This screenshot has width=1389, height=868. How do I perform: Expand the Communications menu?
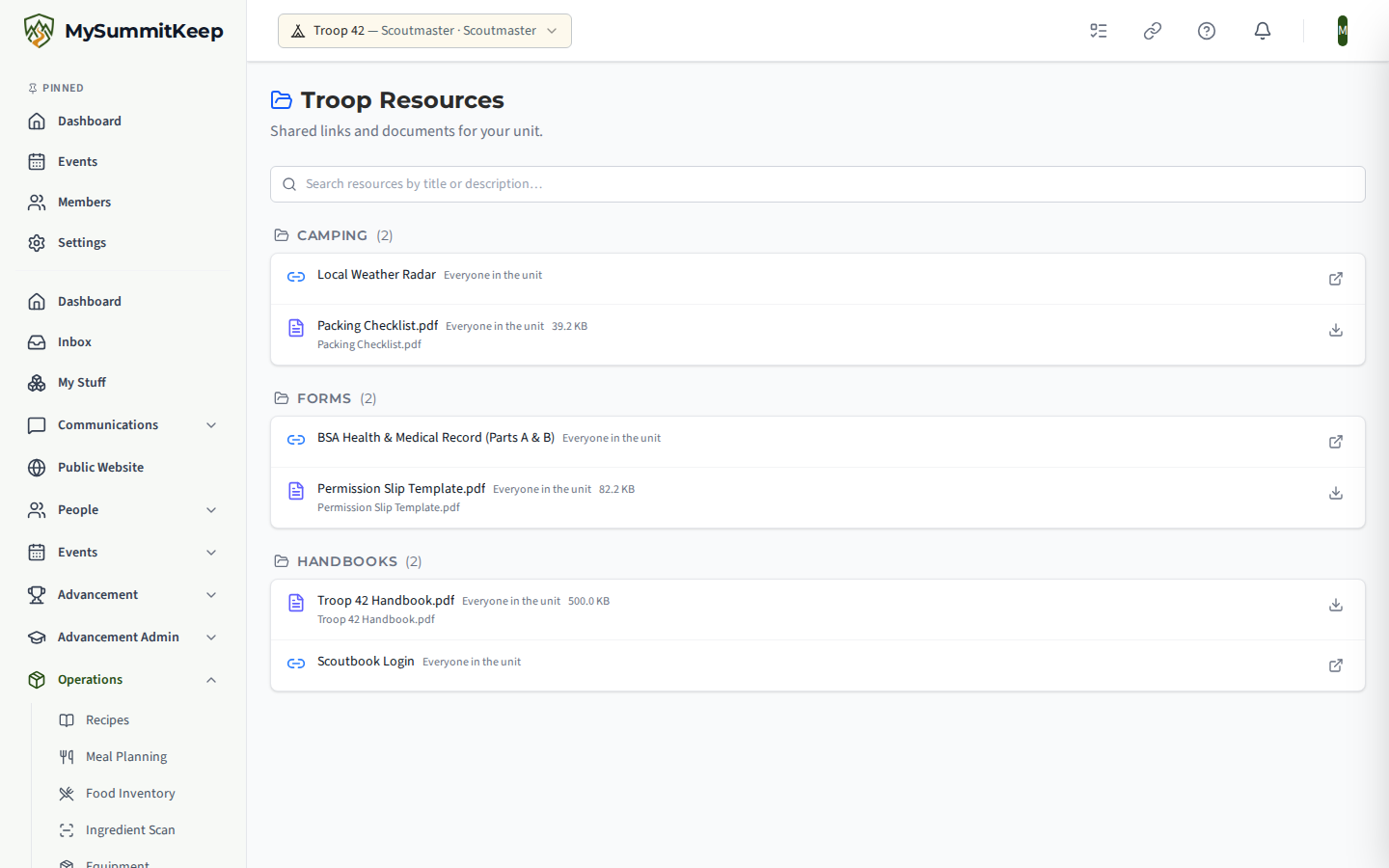click(123, 425)
